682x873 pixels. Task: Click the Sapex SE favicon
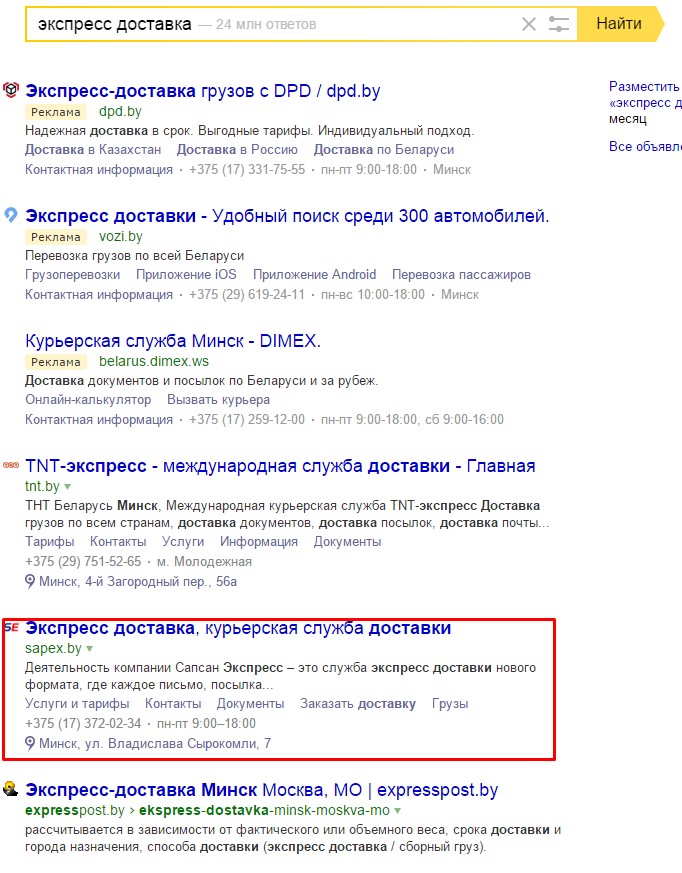(12, 627)
